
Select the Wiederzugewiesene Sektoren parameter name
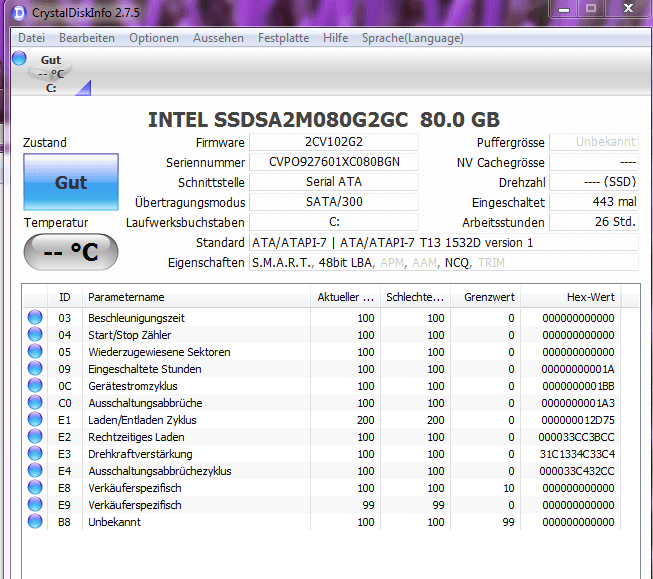click(159, 352)
